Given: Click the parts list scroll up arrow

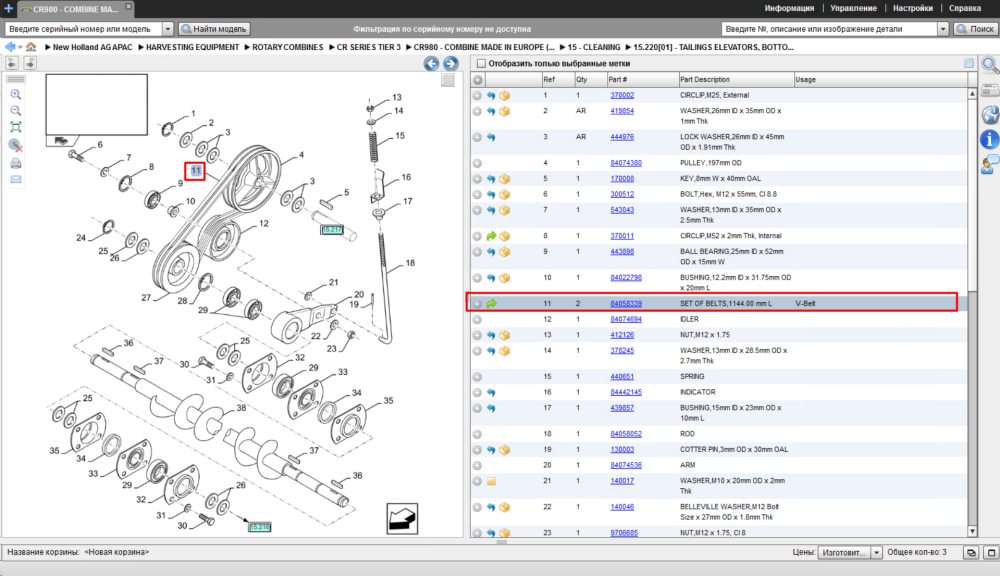Looking at the screenshot, I should pos(972,94).
